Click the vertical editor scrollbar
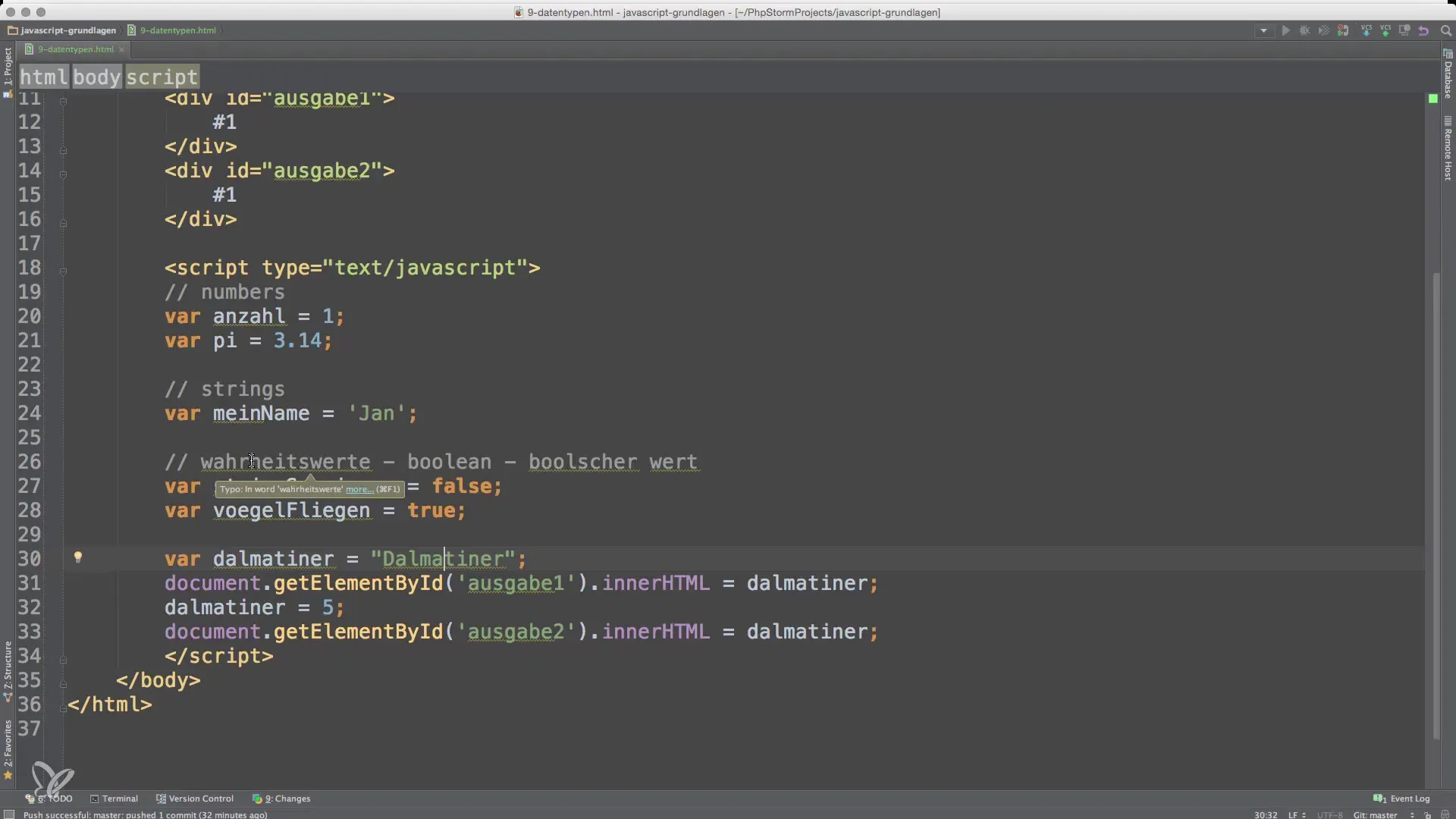 point(1436,504)
